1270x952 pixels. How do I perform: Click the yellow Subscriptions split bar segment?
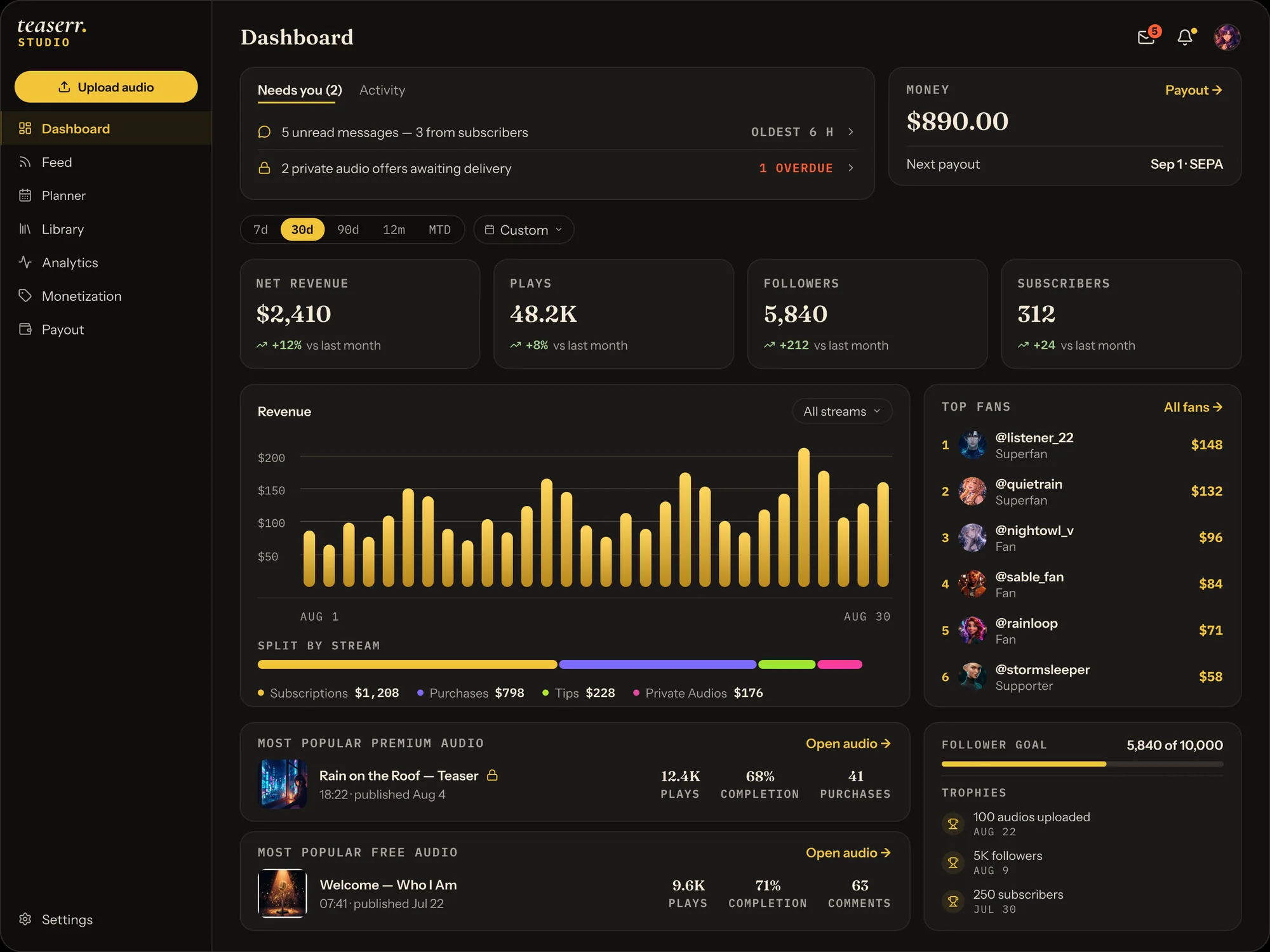[x=407, y=664]
